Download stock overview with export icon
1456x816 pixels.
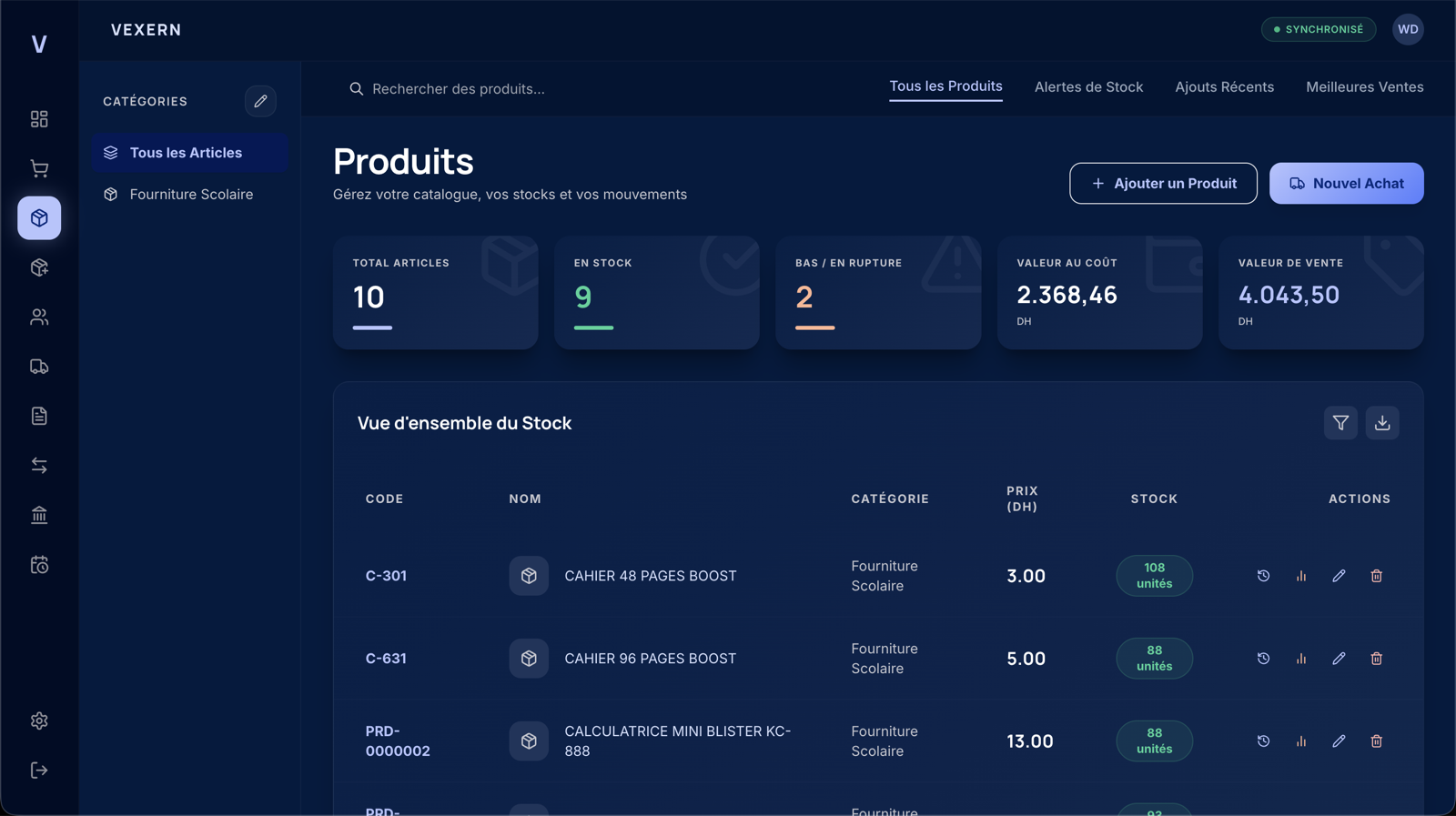pos(1382,423)
